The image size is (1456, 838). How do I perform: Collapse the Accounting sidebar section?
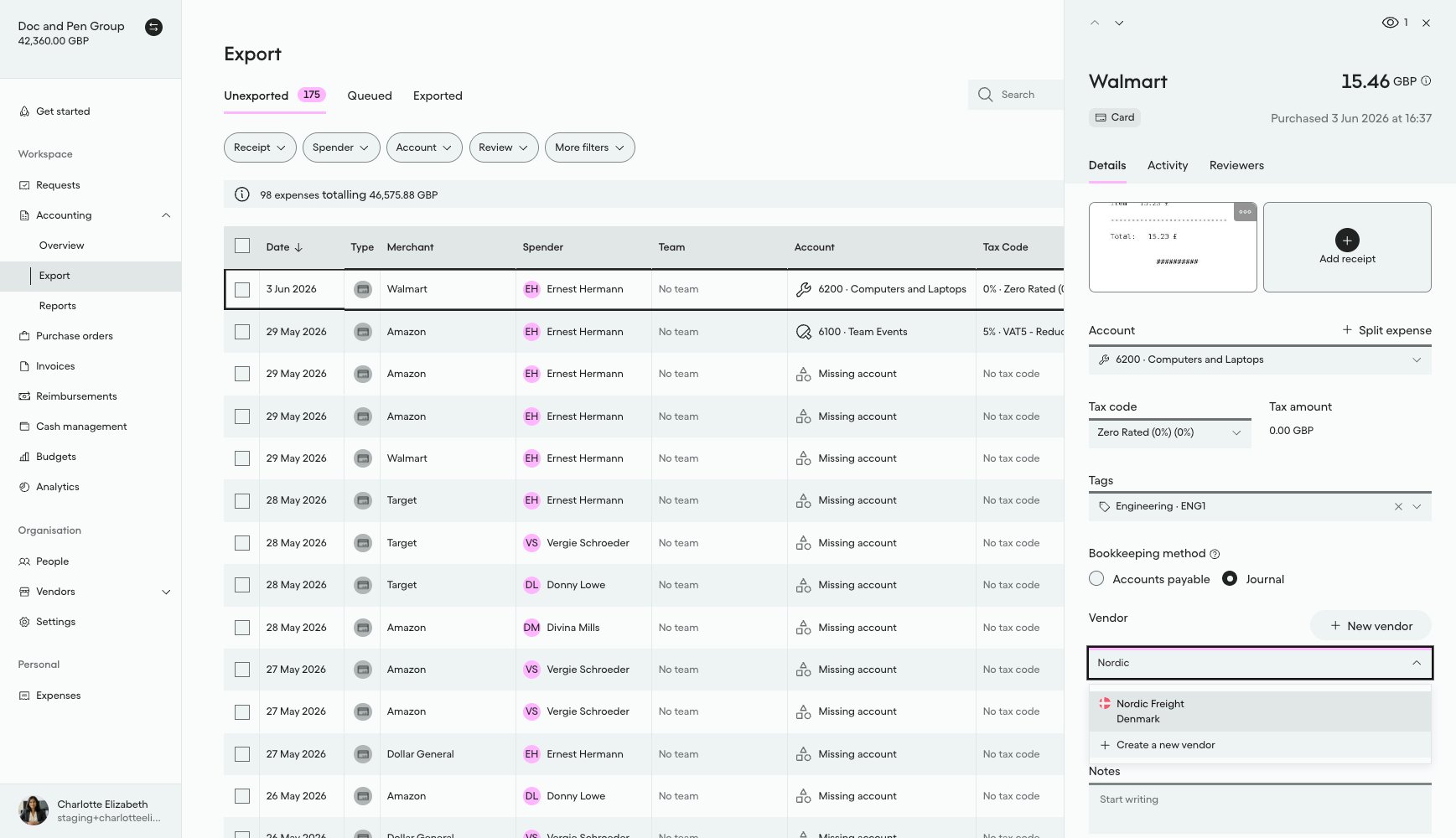click(166, 215)
